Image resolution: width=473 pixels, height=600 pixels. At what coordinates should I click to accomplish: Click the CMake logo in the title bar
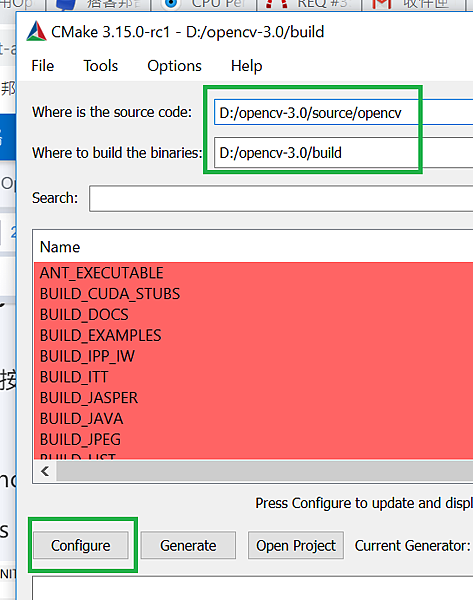tap(36, 31)
